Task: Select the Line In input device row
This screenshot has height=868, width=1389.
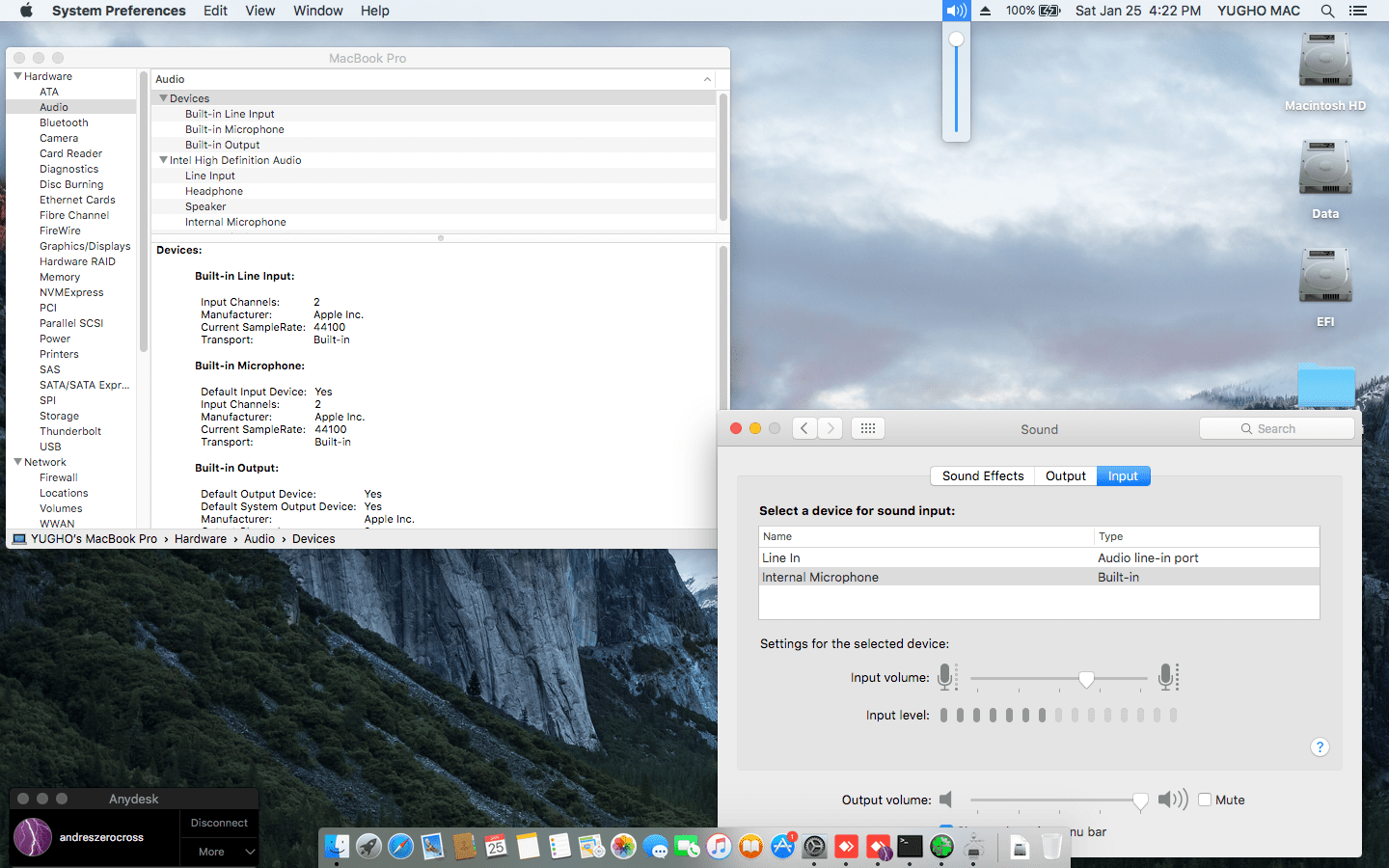Action: click(1039, 557)
